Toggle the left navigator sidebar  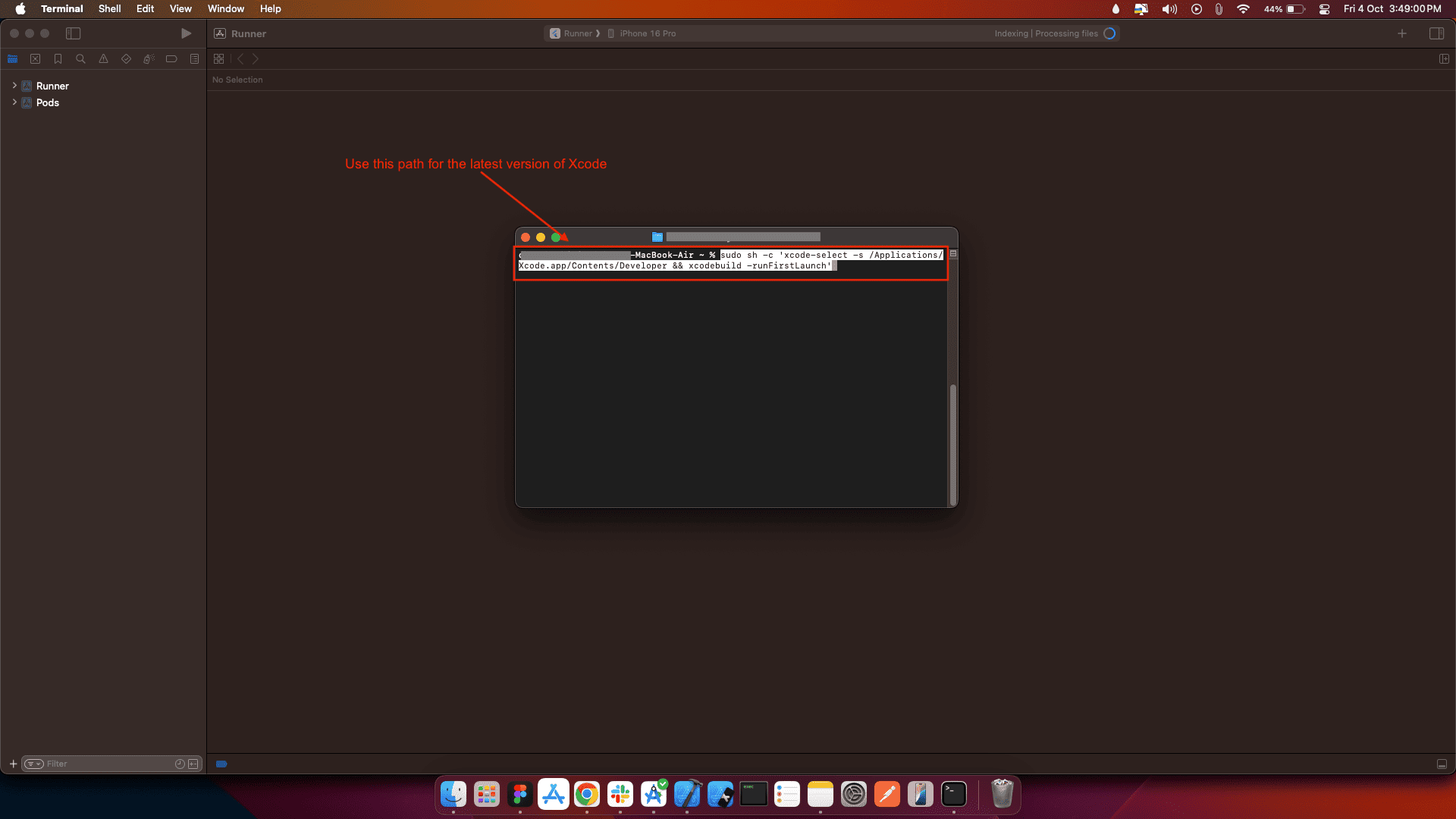[x=73, y=33]
